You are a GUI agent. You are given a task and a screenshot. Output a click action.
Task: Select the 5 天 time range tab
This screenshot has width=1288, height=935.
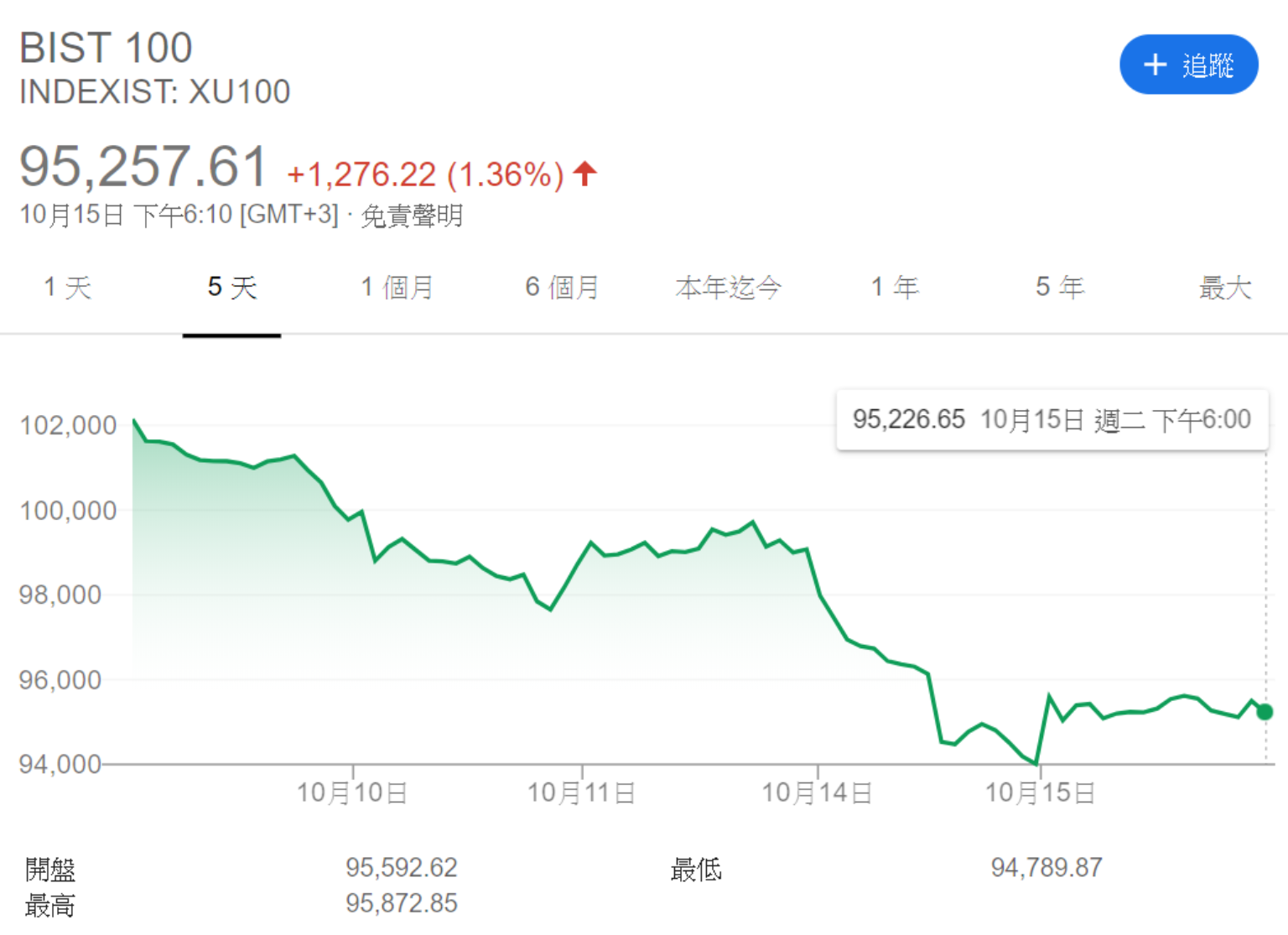[x=231, y=288]
